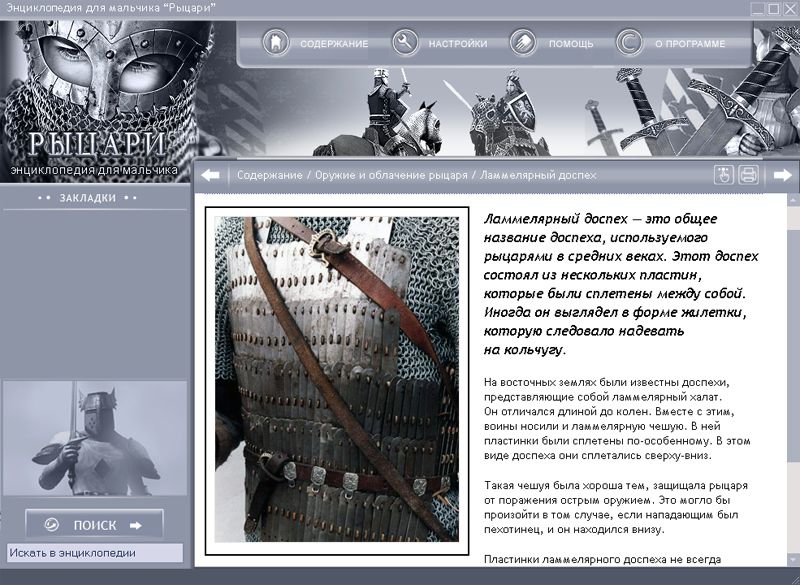
Task: Click the circular icon for О программе
Action: click(x=629, y=43)
